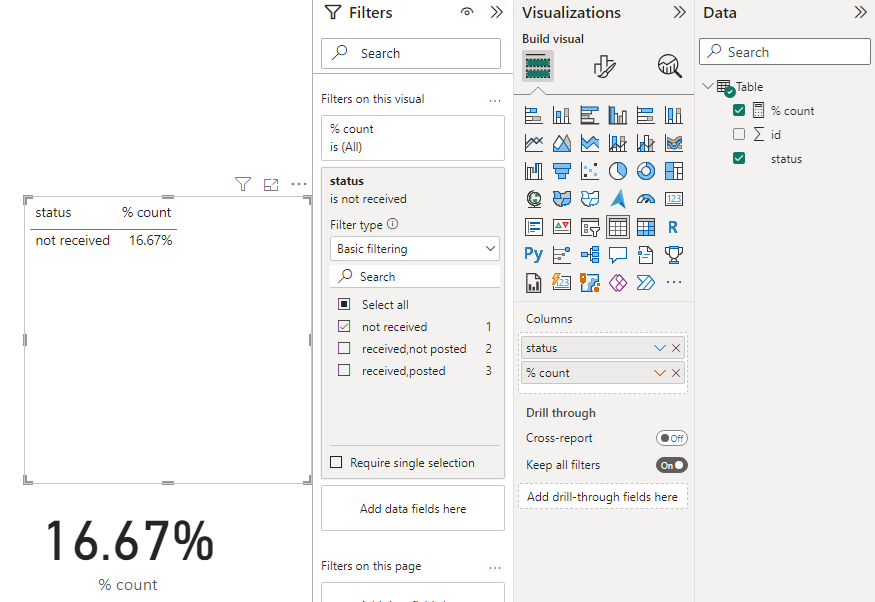Select the matrix visual
Viewport: 875px width, 602px height.
pyautogui.click(x=646, y=227)
